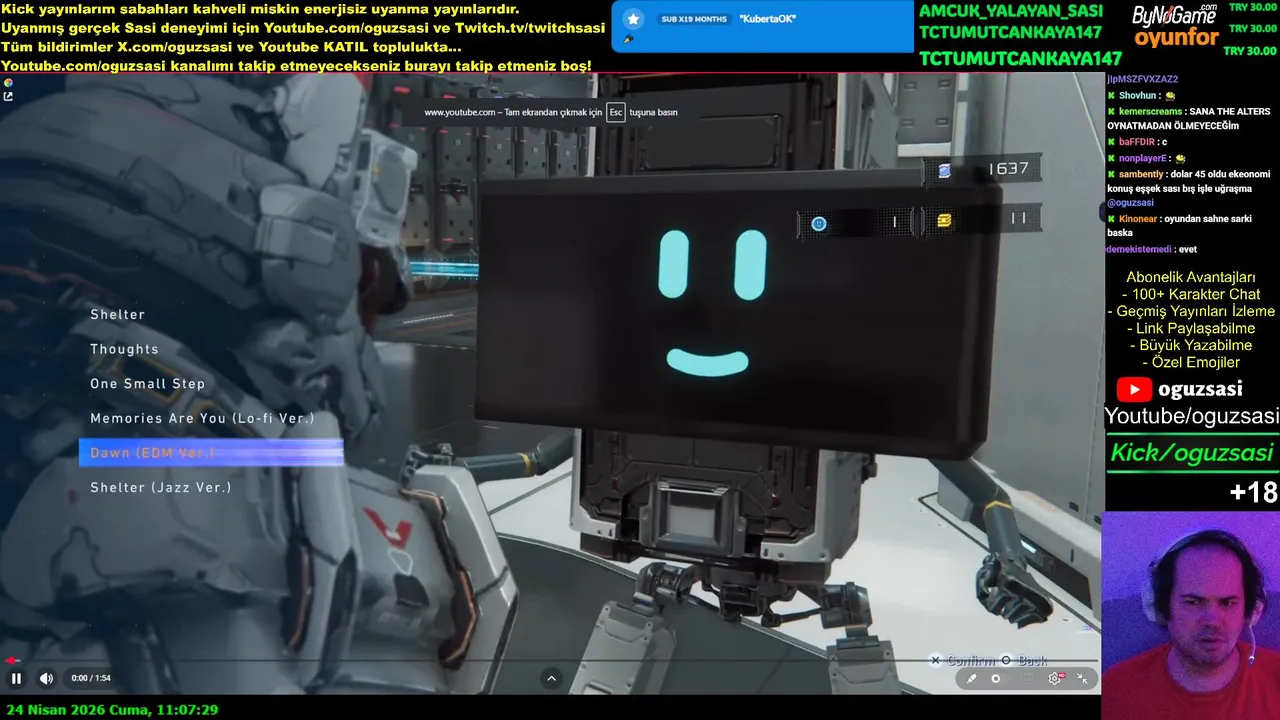1280x720 pixels.
Task: Click the ByNoGame logo
Action: tap(1174, 15)
